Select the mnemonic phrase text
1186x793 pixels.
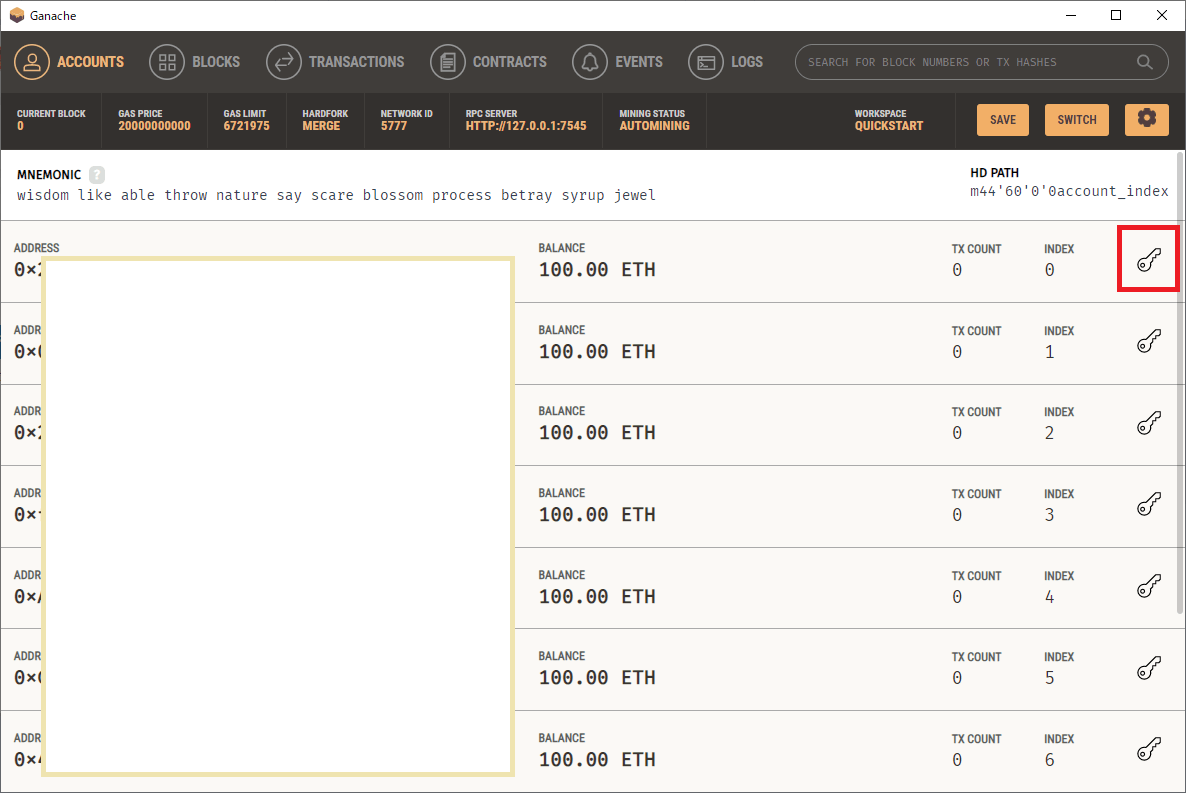coord(336,195)
